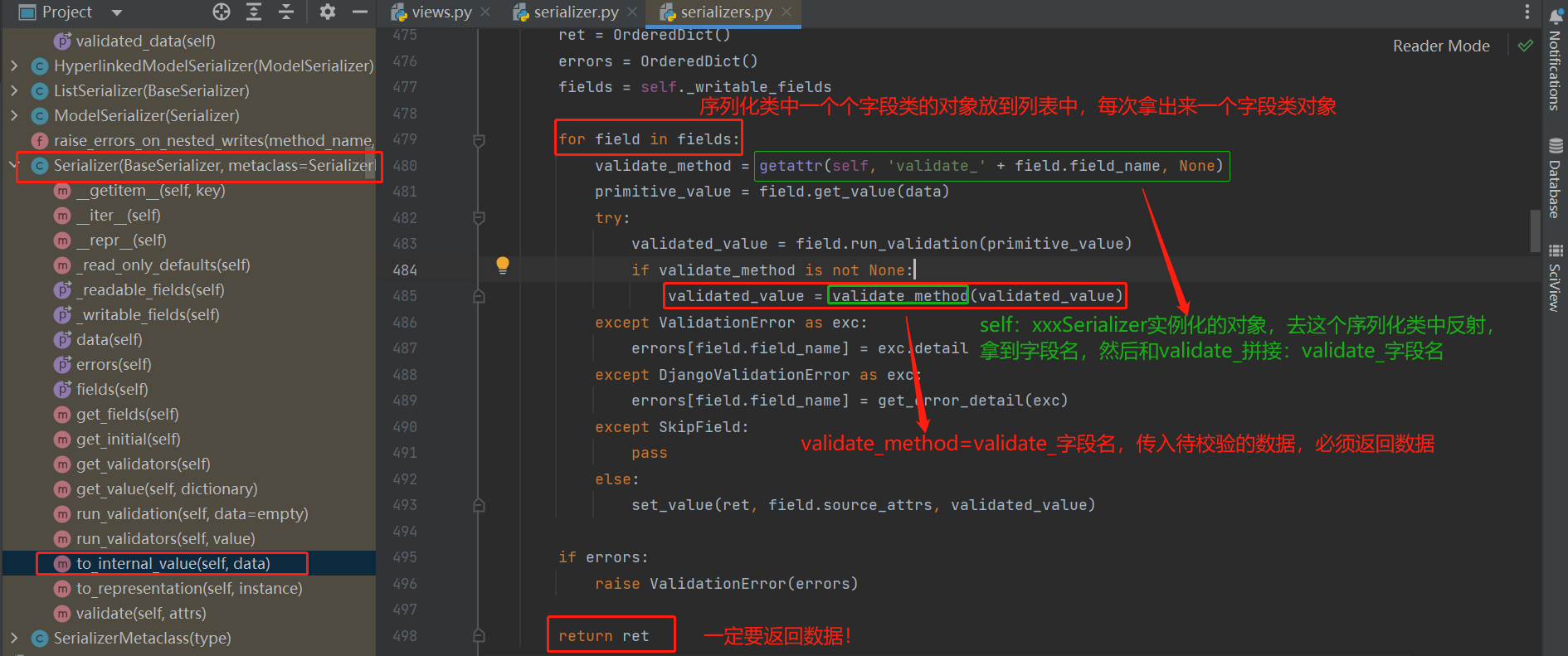The width and height of the screenshot is (1568, 656).
Task: Click 'fields = self._writable_fields' on line 477
Action: point(695,87)
